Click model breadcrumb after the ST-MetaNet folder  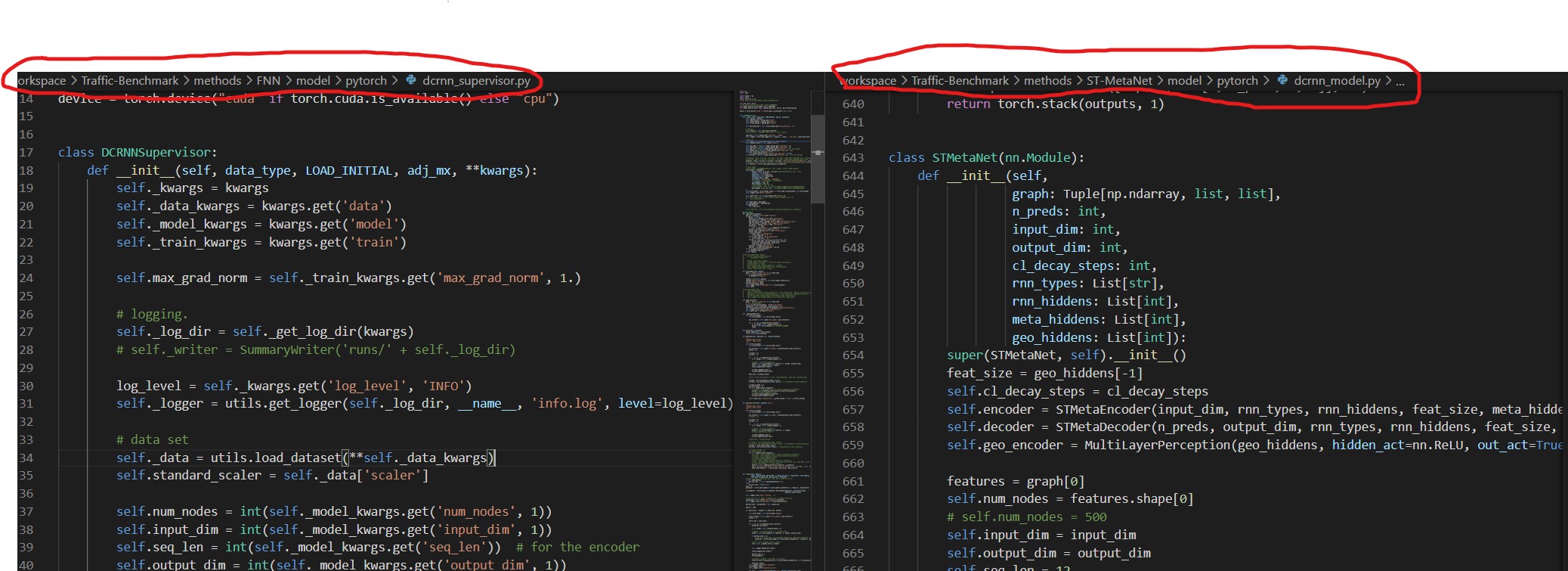[1184, 80]
